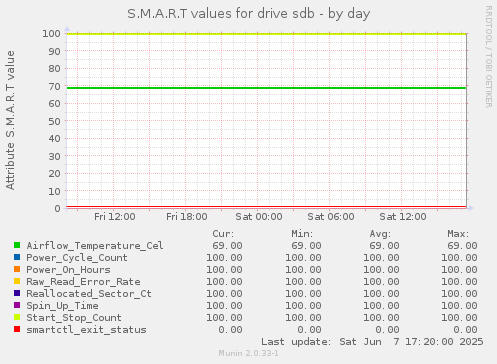Click the blue Power_Cycle_Count legend swatch
Screen dimensions: 497x364
(x=17, y=257)
